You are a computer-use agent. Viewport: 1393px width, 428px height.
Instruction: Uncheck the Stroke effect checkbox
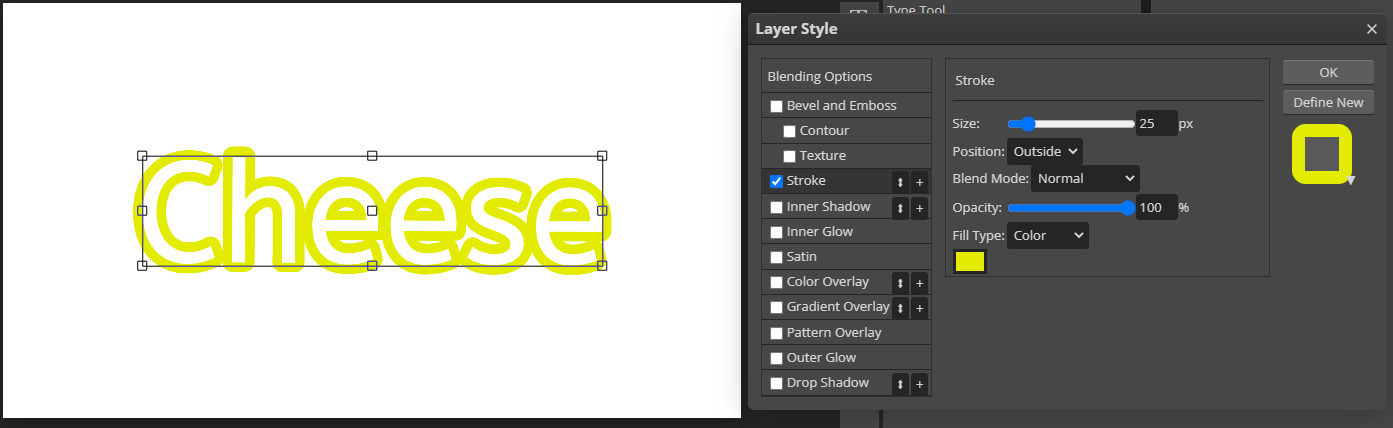click(x=776, y=181)
